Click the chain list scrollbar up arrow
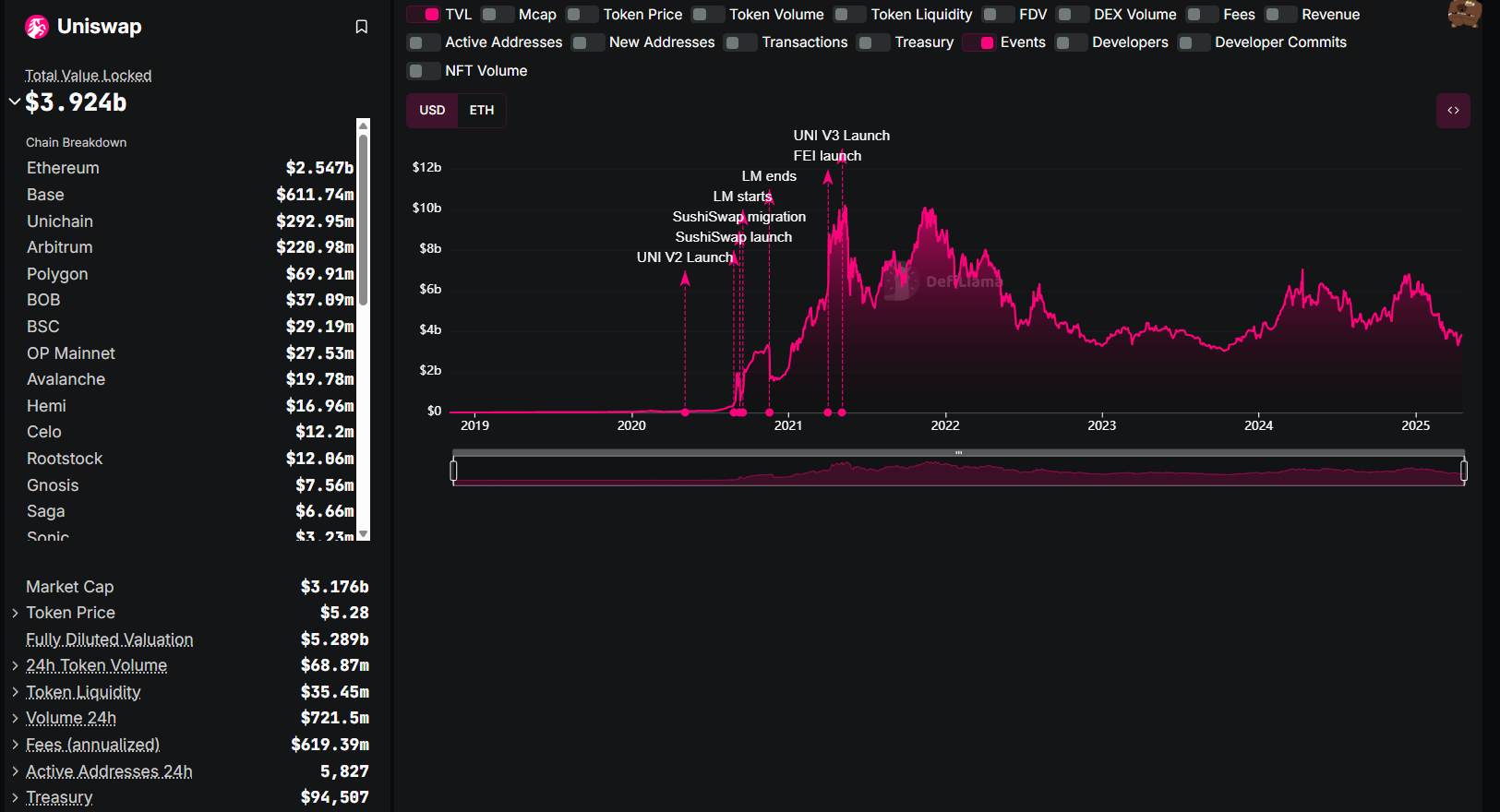The image size is (1500, 812). click(363, 125)
